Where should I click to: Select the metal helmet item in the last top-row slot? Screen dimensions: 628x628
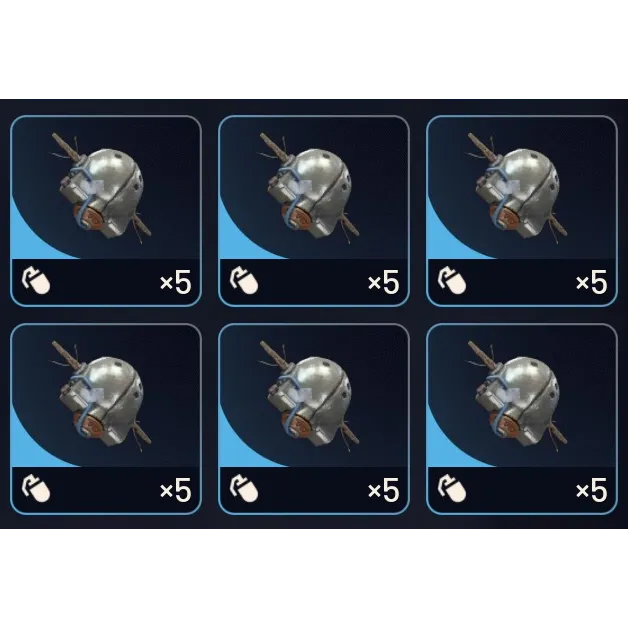[x=517, y=189]
